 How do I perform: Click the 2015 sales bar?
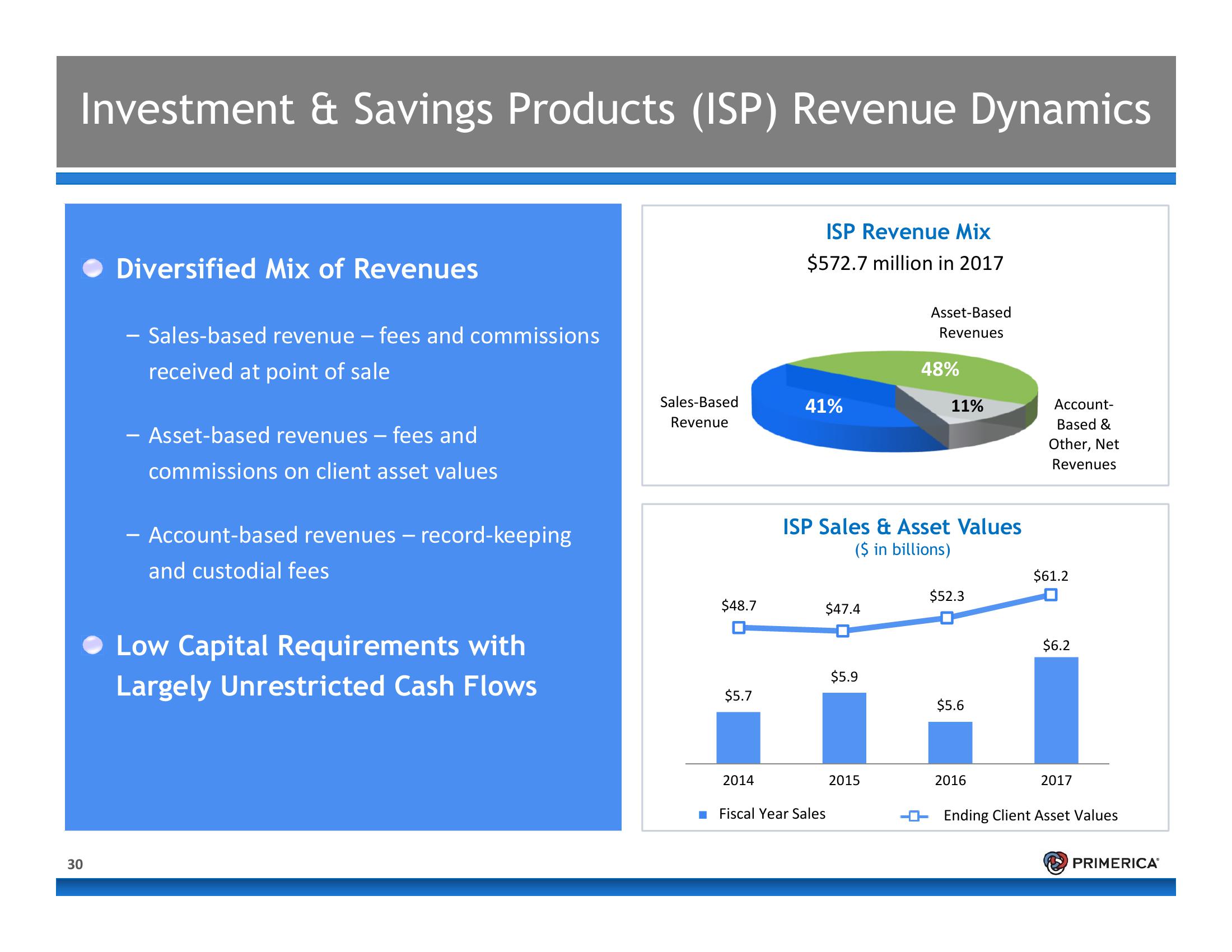click(x=844, y=728)
